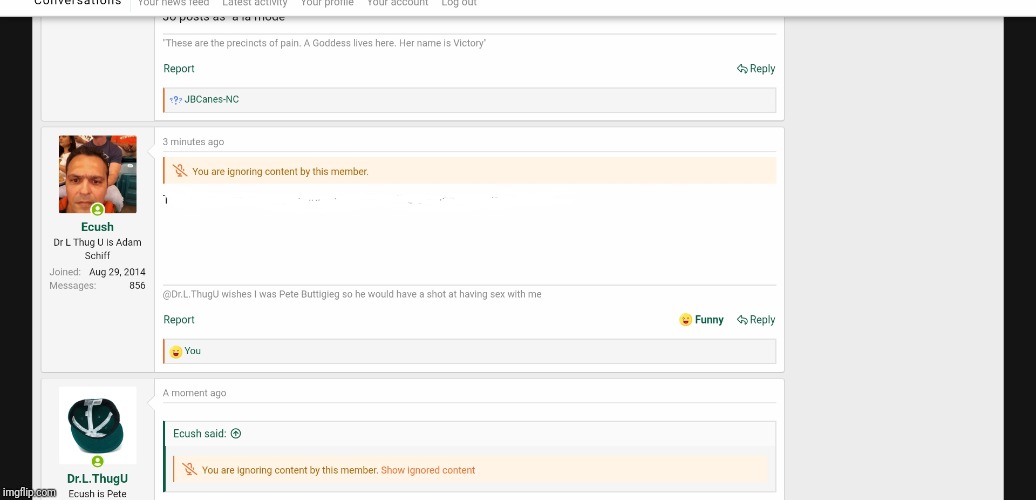1036x500 pixels.
Task: Open Your profile page
Action: 327,4
